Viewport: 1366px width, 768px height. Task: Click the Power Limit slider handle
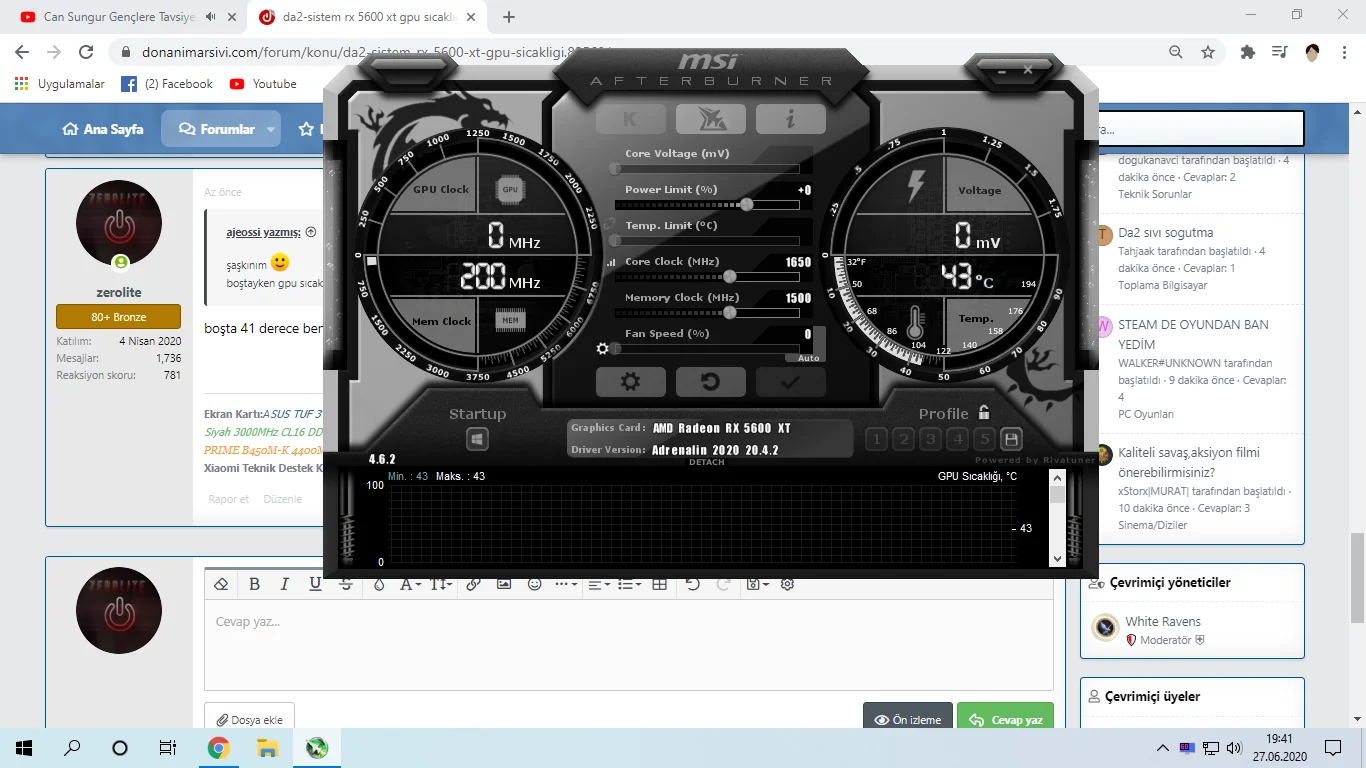(x=746, y=204)
